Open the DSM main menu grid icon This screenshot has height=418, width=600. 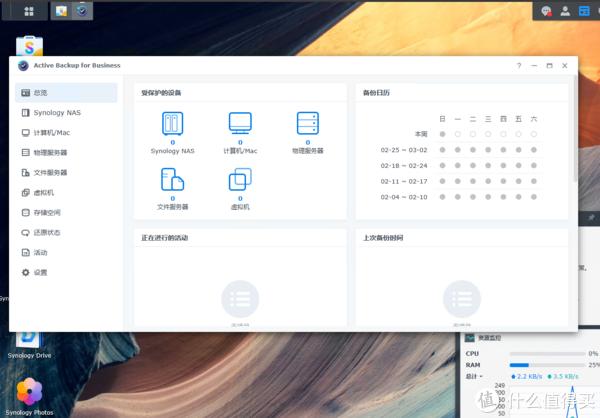[x=29, y=11]
